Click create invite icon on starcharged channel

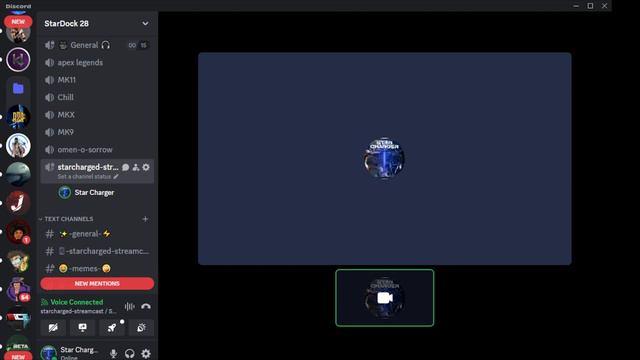click(136, 167)
